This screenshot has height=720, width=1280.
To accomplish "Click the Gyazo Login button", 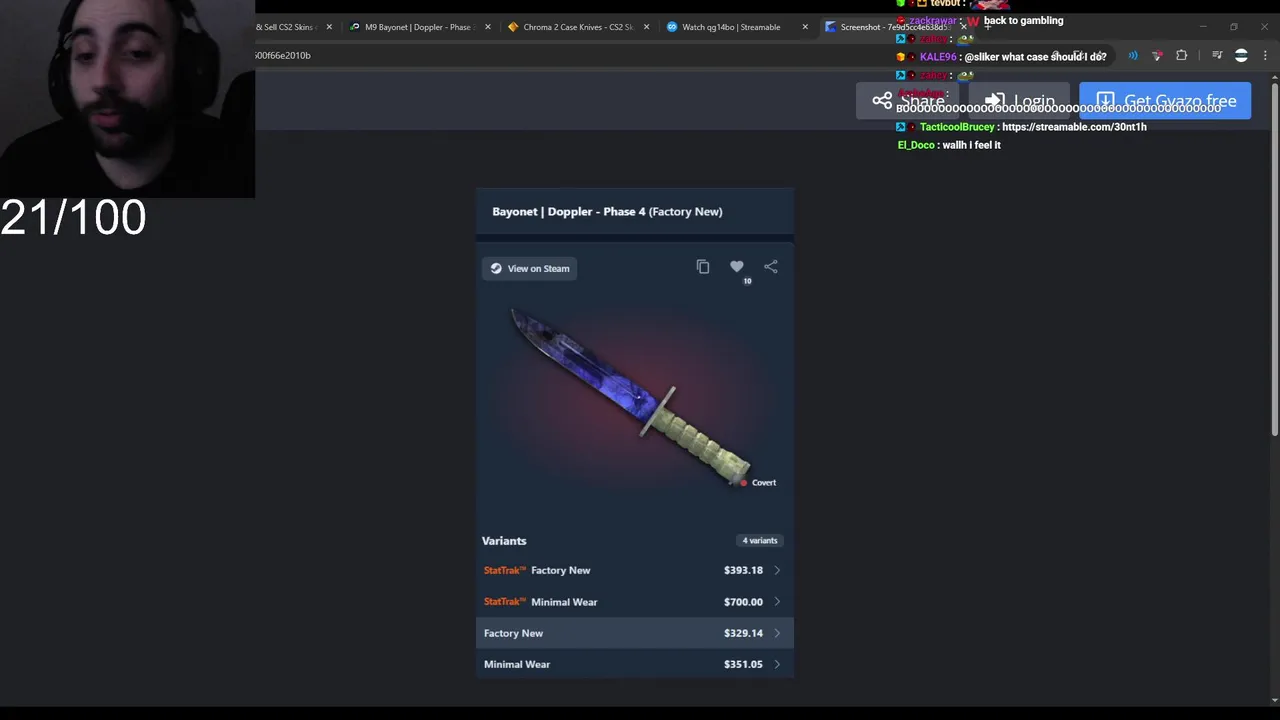I will pos(1019,101).
